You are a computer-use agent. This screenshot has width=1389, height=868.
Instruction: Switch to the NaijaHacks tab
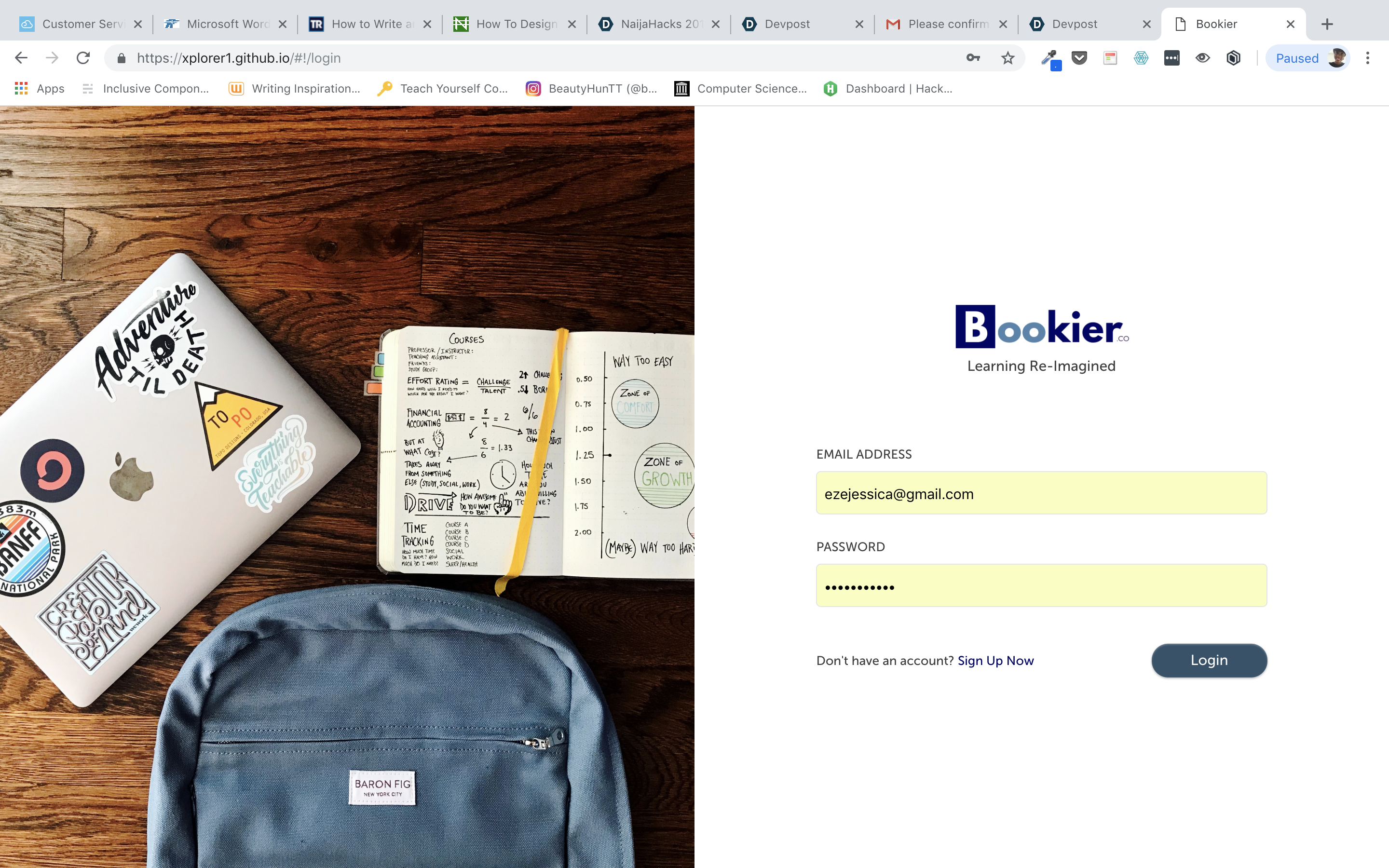[x=659, y=24]
